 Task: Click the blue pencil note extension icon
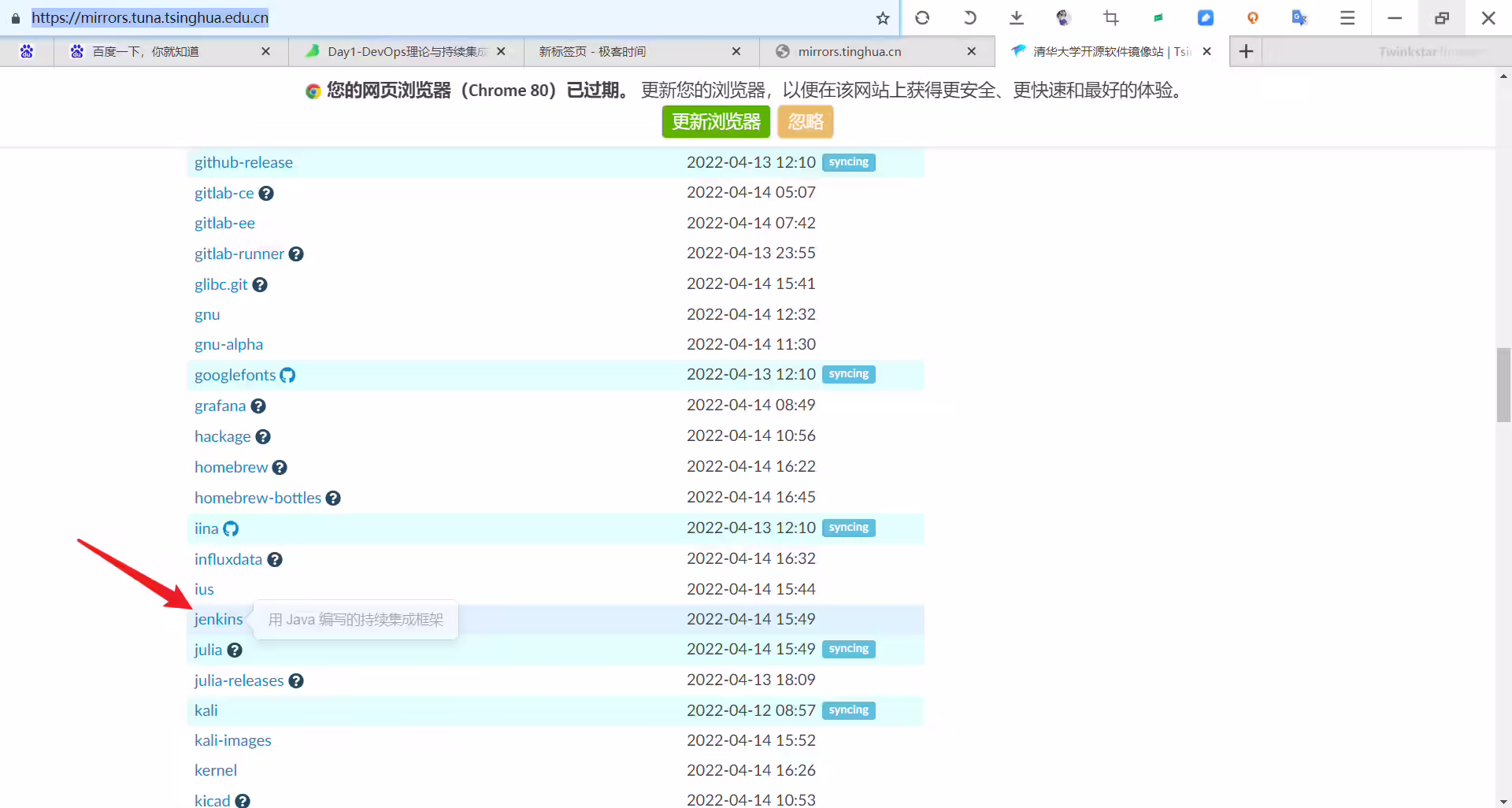[1206, 17]
